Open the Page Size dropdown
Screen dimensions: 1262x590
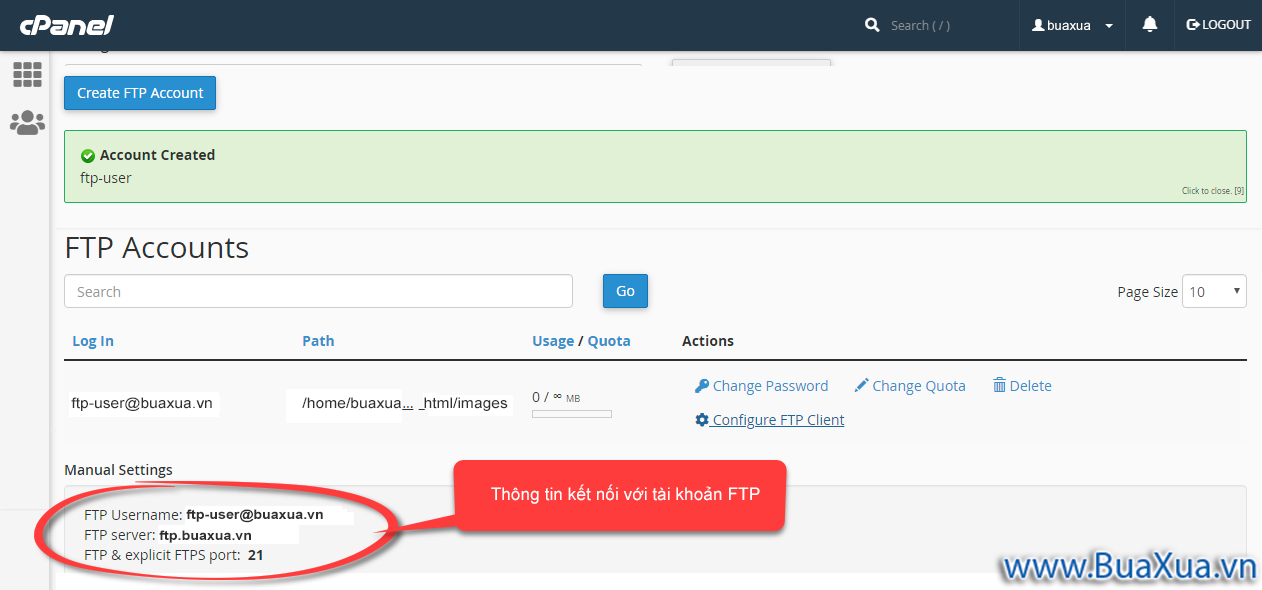tap(1214, 291)
